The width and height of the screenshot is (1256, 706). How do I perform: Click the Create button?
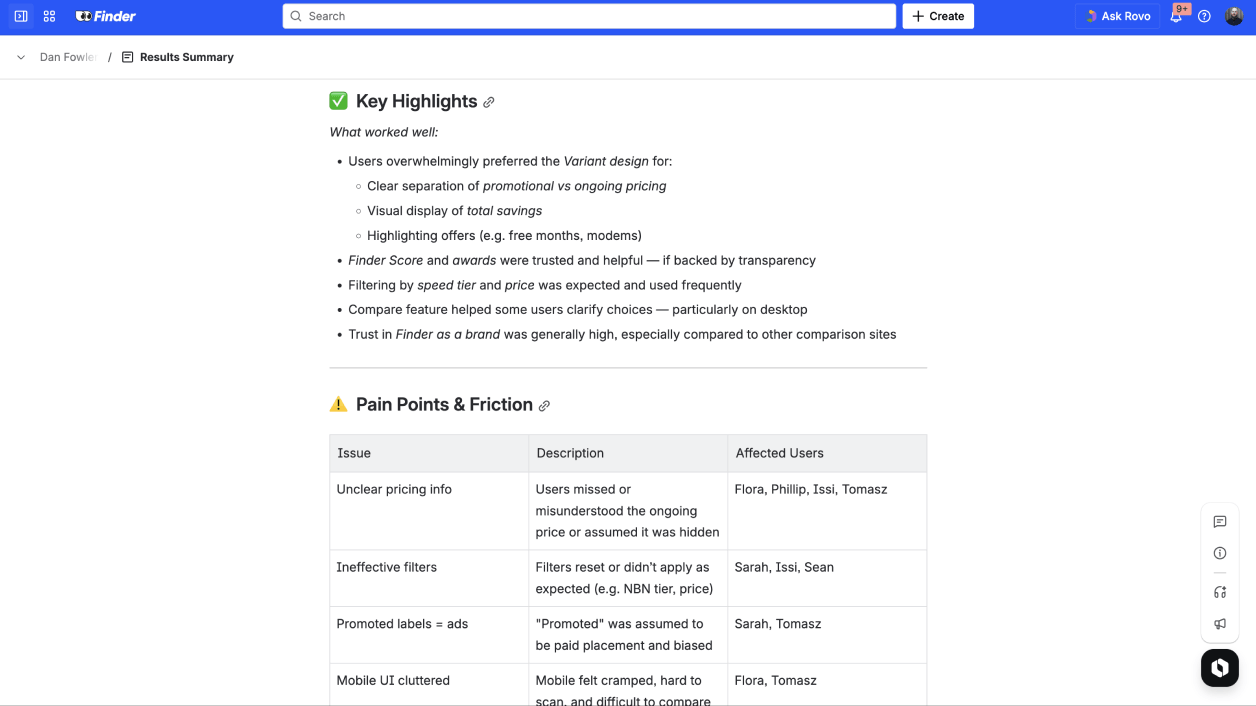click(x=938, y=16)
